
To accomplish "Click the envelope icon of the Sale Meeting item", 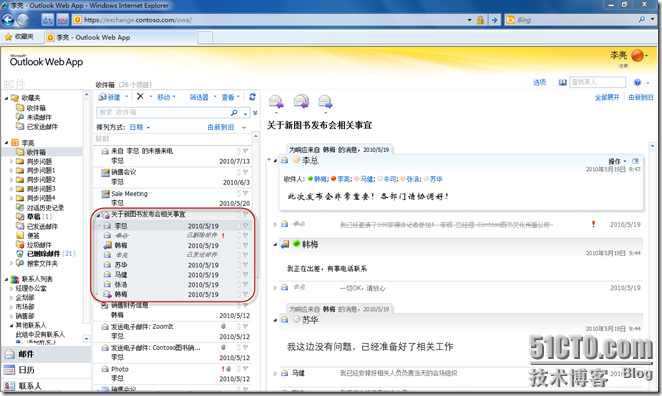I will tap(105, 194).
